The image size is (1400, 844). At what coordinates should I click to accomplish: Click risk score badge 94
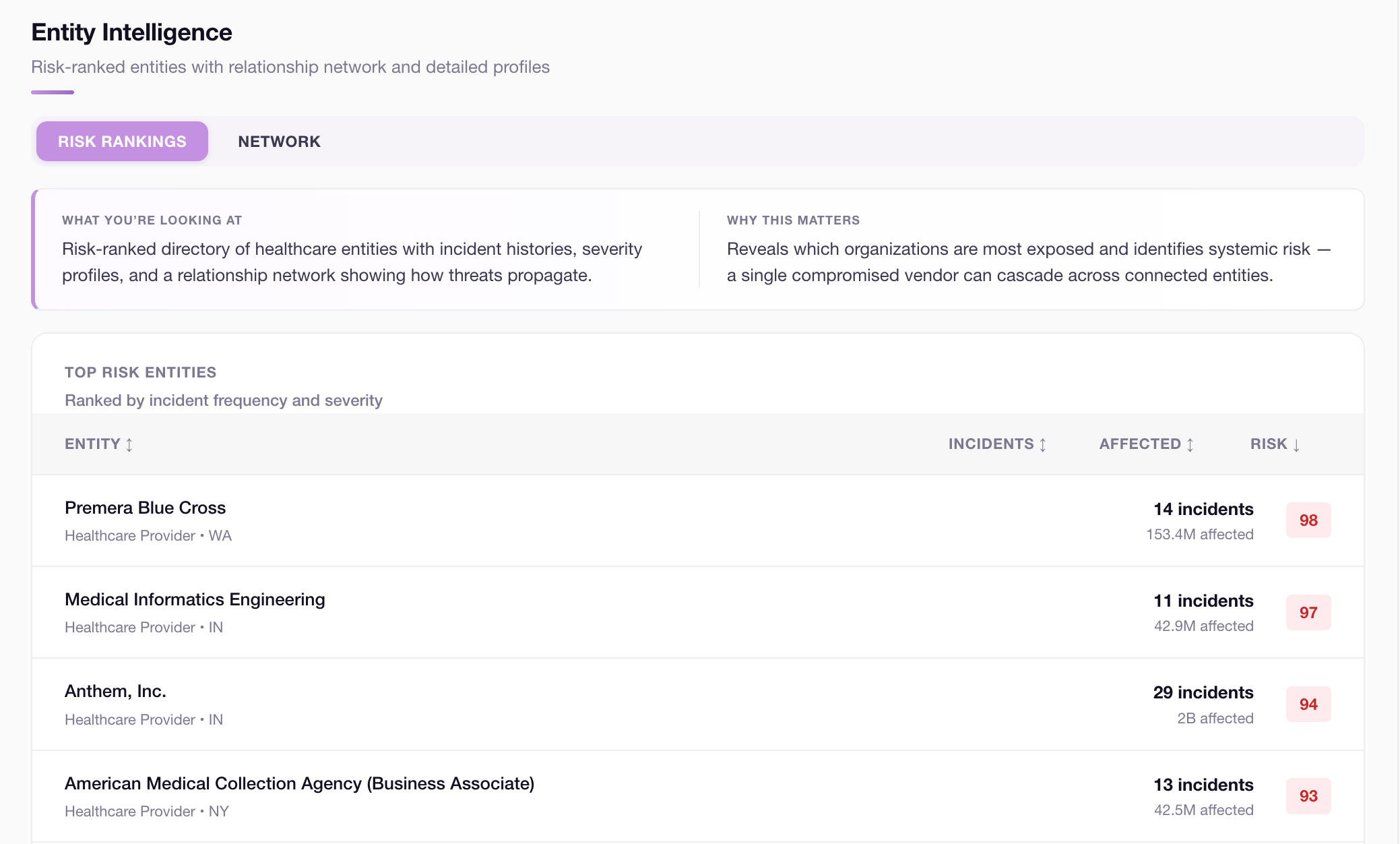(x=1308, y=704)
